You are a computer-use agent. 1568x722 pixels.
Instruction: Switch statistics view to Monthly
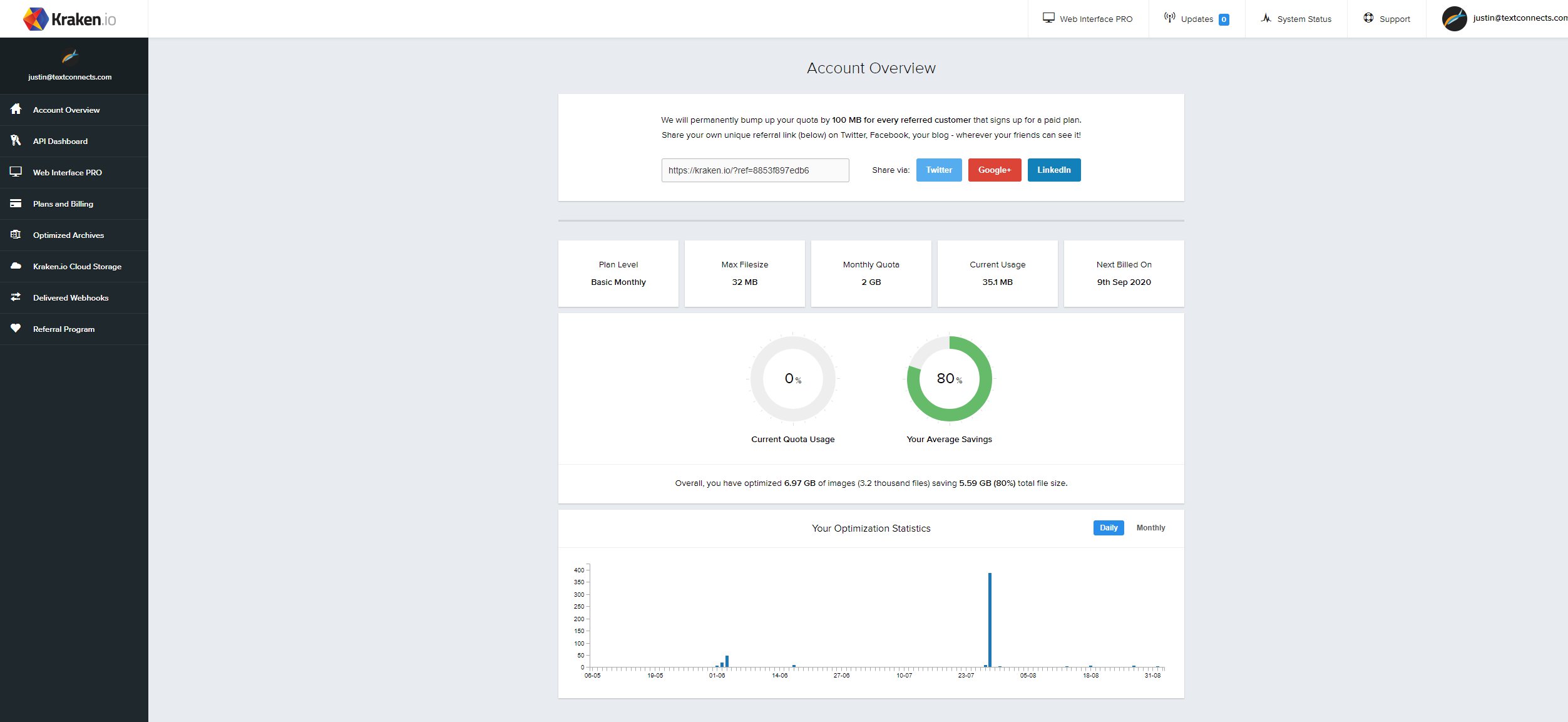[1150, 528]
